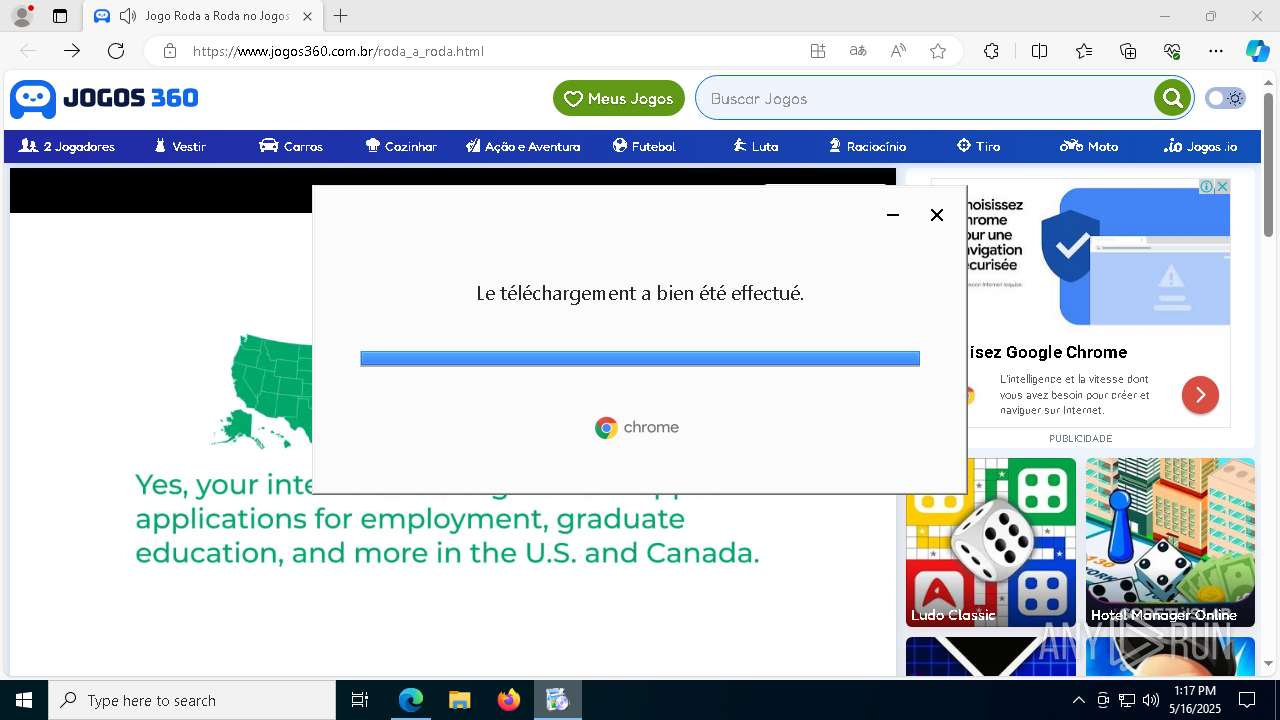Click the green applications advertisement text
Screen dimensions: 1280x720
tap(447, 519)
